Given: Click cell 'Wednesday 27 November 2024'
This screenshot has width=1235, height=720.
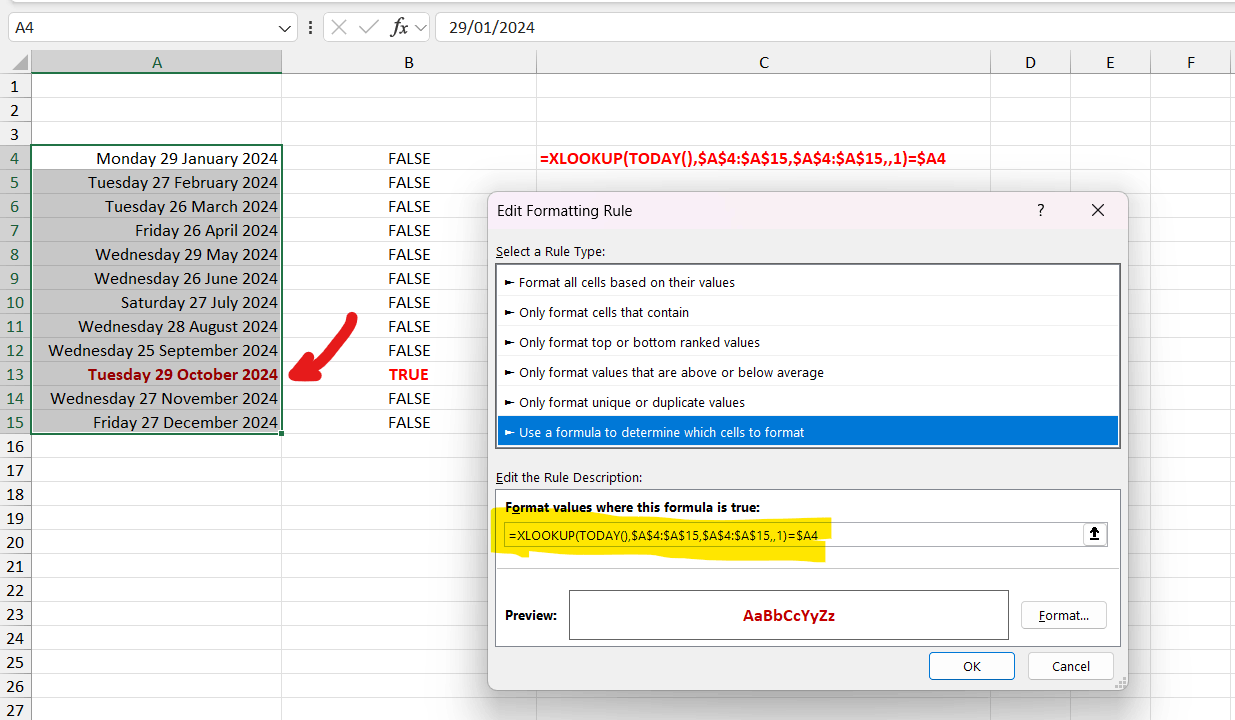Looking at the screenshot, I should (x=157, y=398).
